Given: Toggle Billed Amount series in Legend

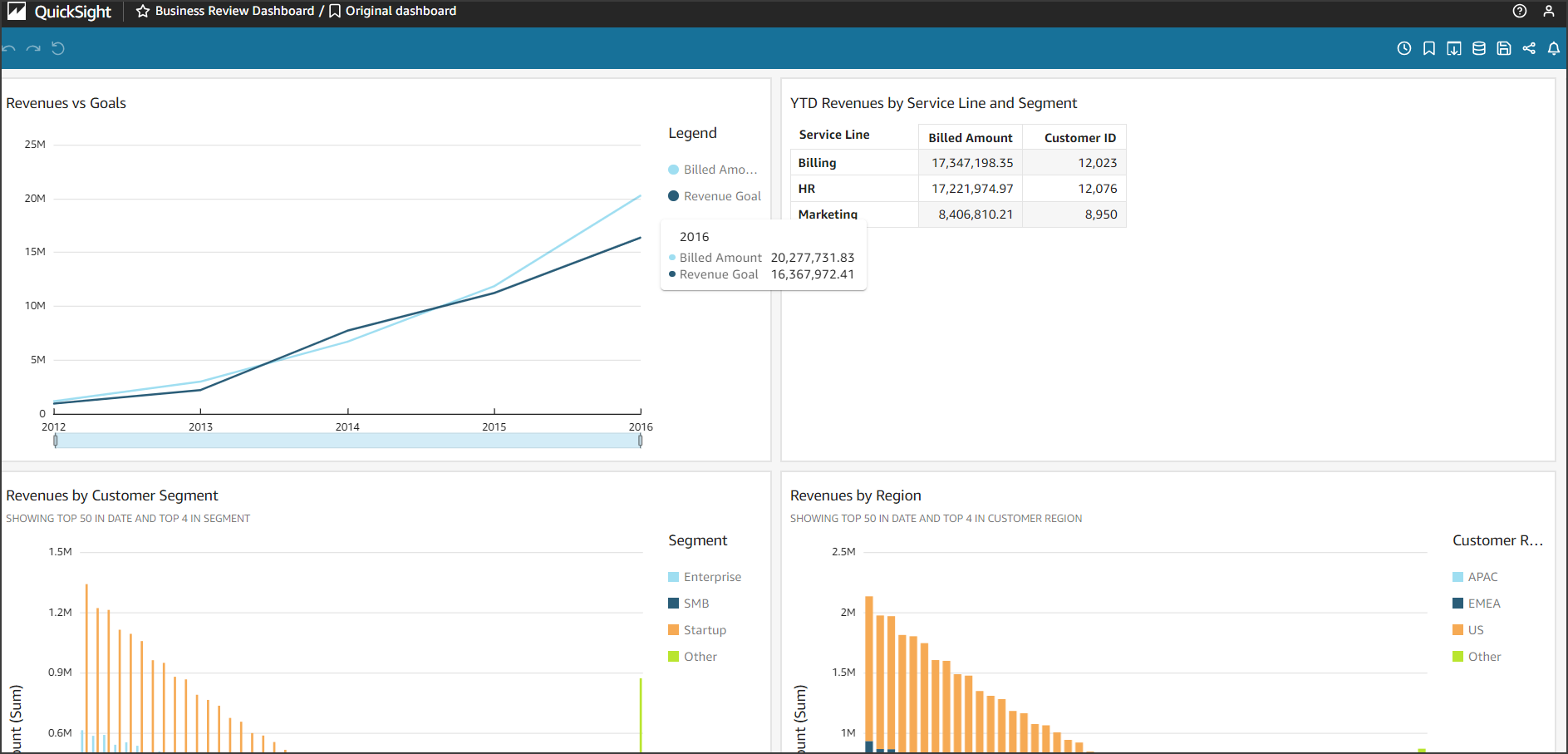Looking at the screenshot, I should tap(713, 170).
